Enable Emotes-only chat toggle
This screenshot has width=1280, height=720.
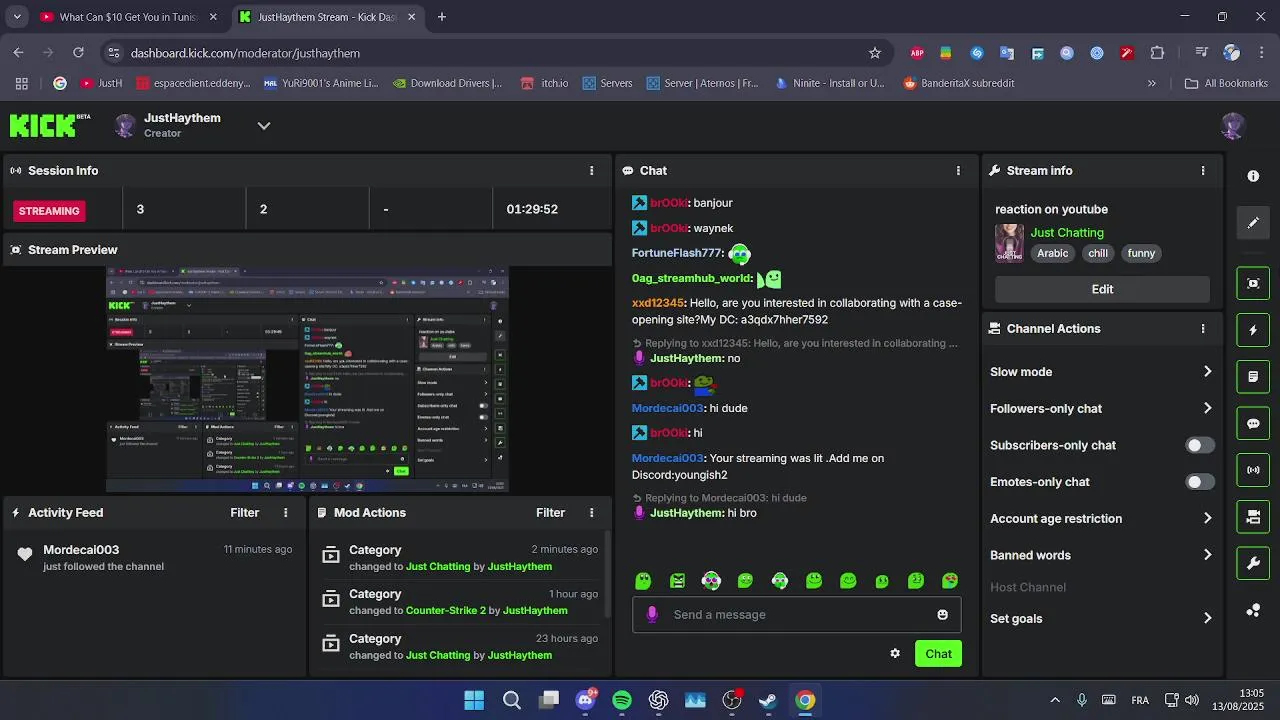click(x=1200, y=482)
